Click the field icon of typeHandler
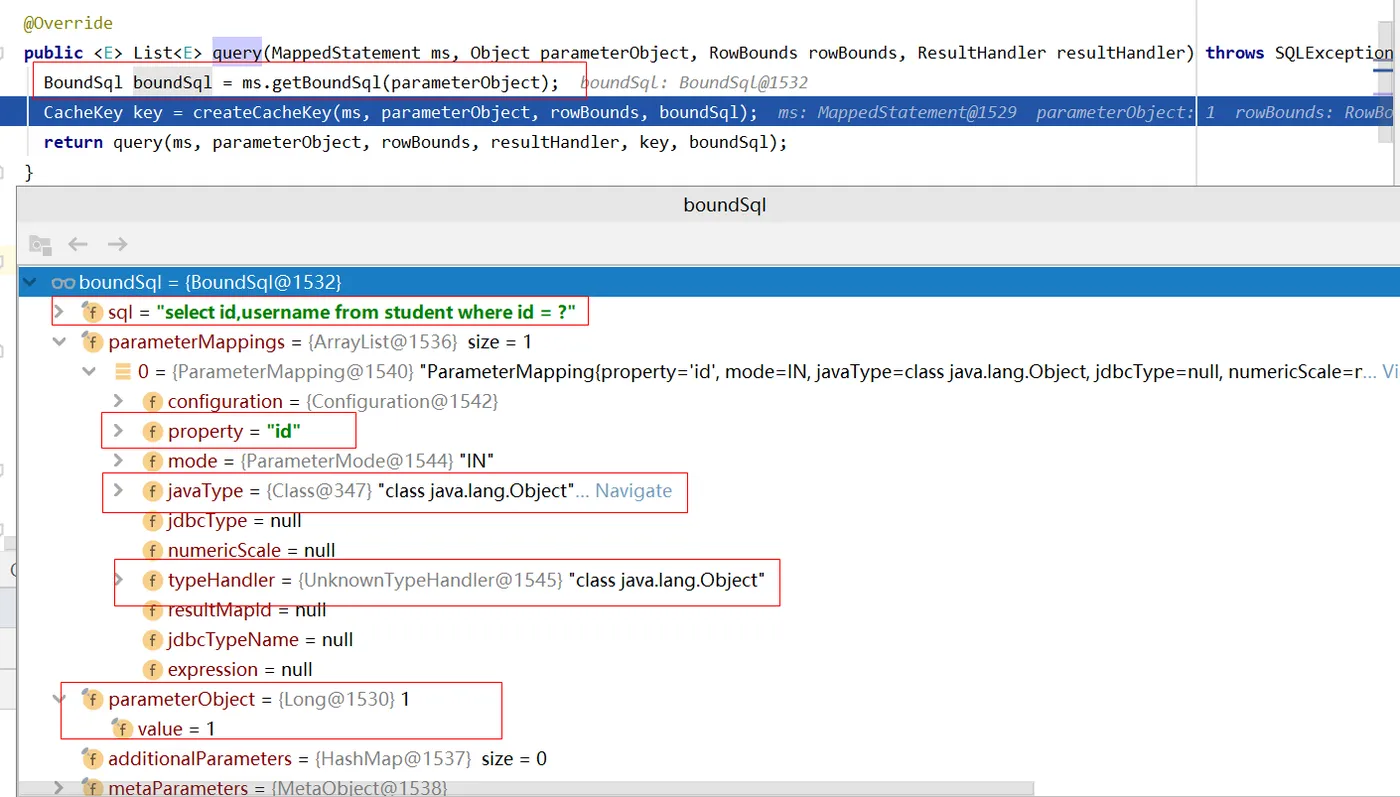The image size is (1400, 797). click(x=152, y=580)
